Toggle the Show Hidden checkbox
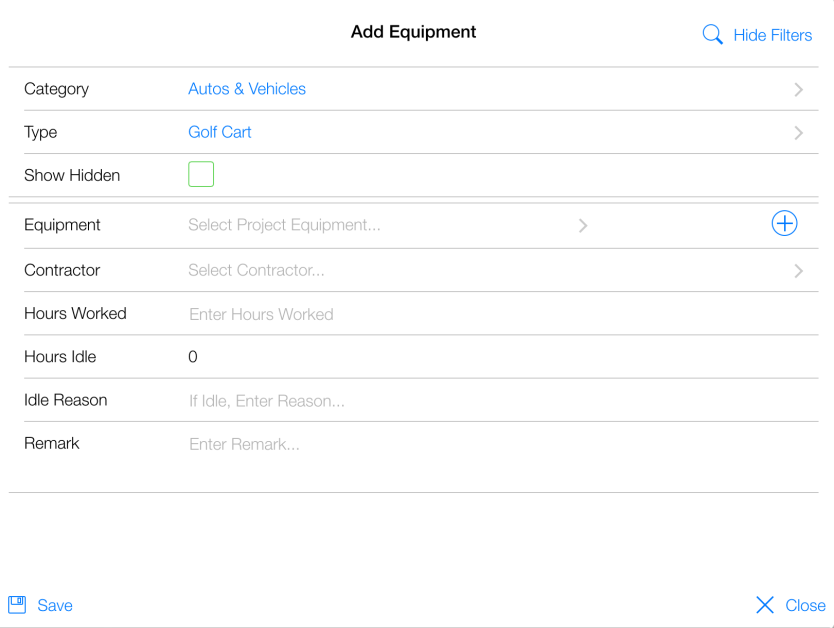This screenshot has width=834, height=628. 201,175
